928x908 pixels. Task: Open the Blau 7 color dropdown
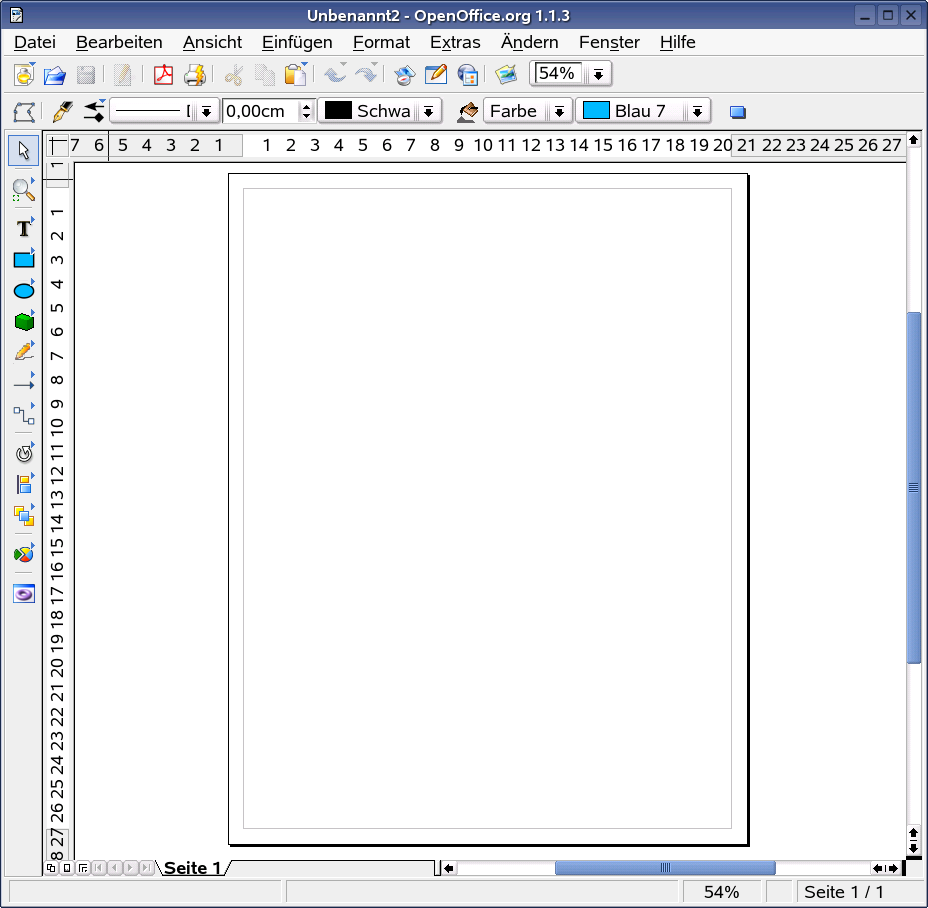(x=697, y=110)
